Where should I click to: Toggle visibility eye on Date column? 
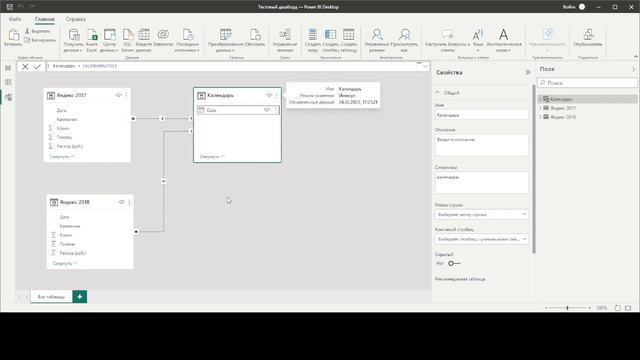click(267, 110)
